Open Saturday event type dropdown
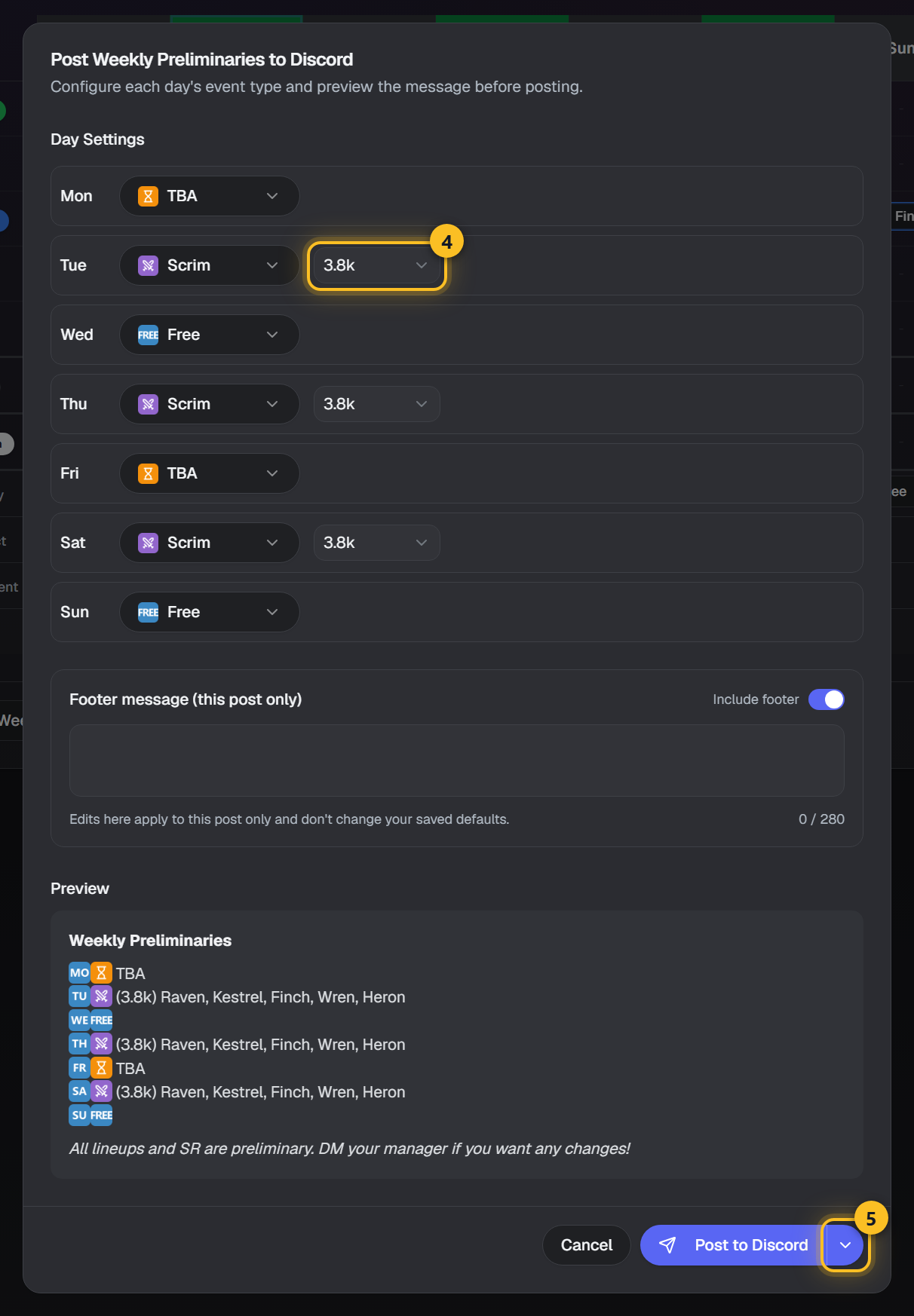Screen dimensions: 914x1316 coord(210,543)
